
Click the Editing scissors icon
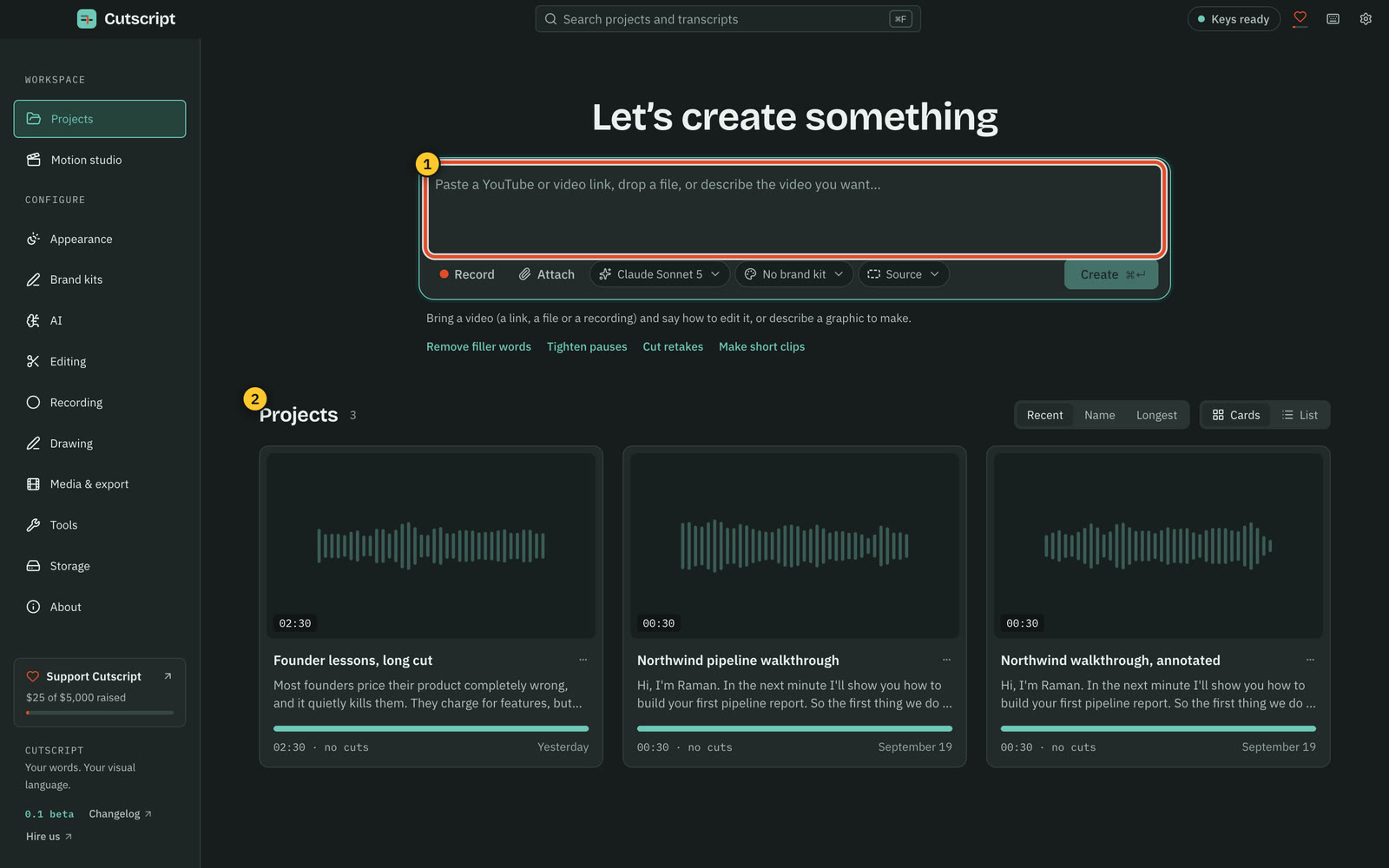pyautogui.click(x=33, y=361)
